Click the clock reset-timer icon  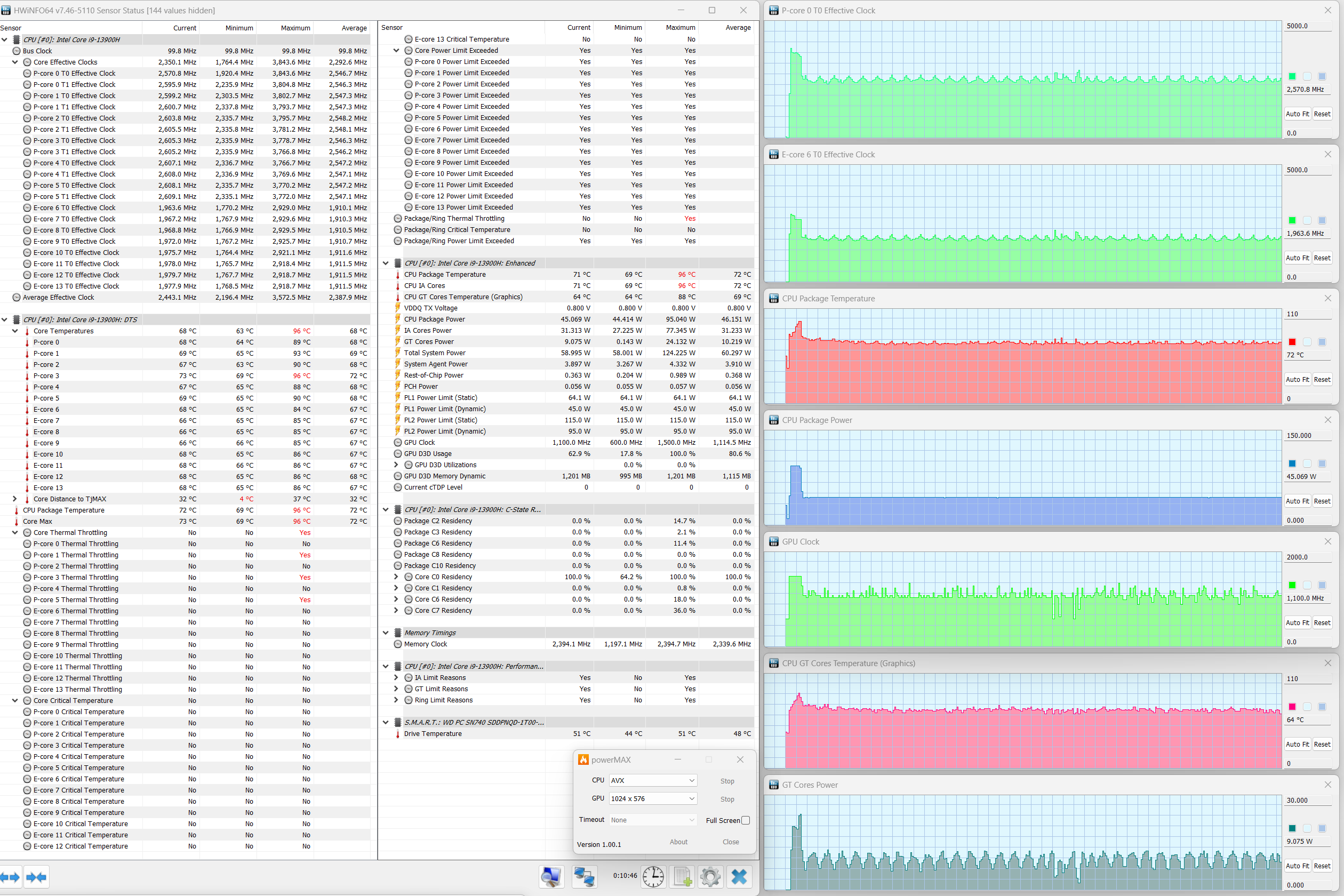[x=653, y=876]
